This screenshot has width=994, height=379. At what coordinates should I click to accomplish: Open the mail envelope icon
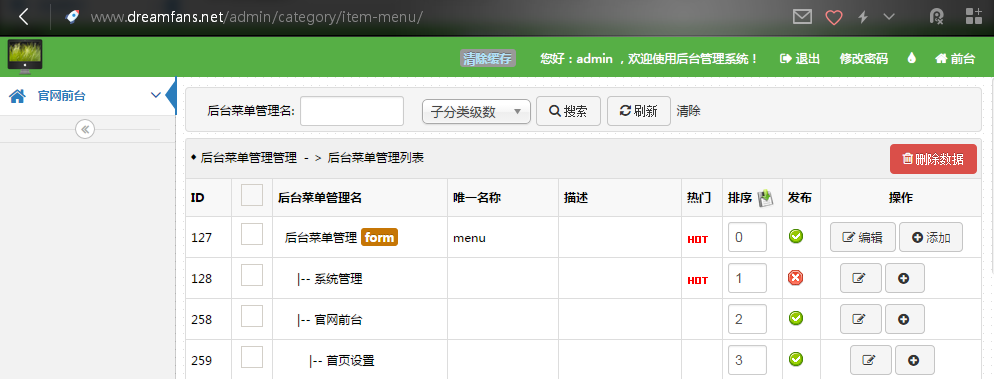[x=803, y=17]
